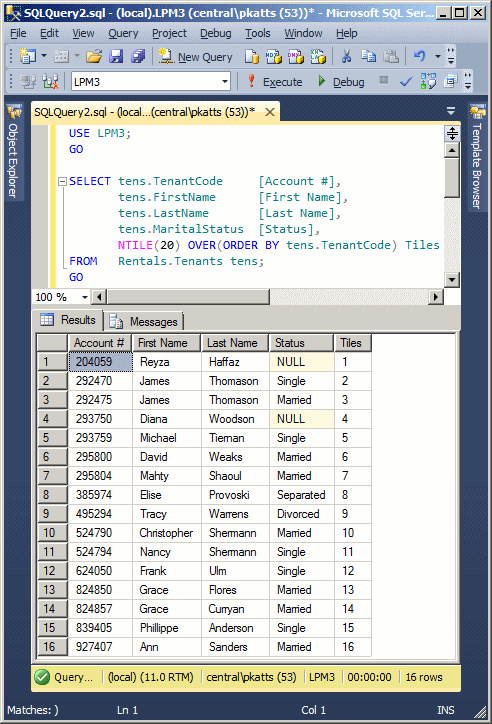This screenshot has width=492, height=724.
Task: Select the 204059 account cell
Action: tap(101, 362)
